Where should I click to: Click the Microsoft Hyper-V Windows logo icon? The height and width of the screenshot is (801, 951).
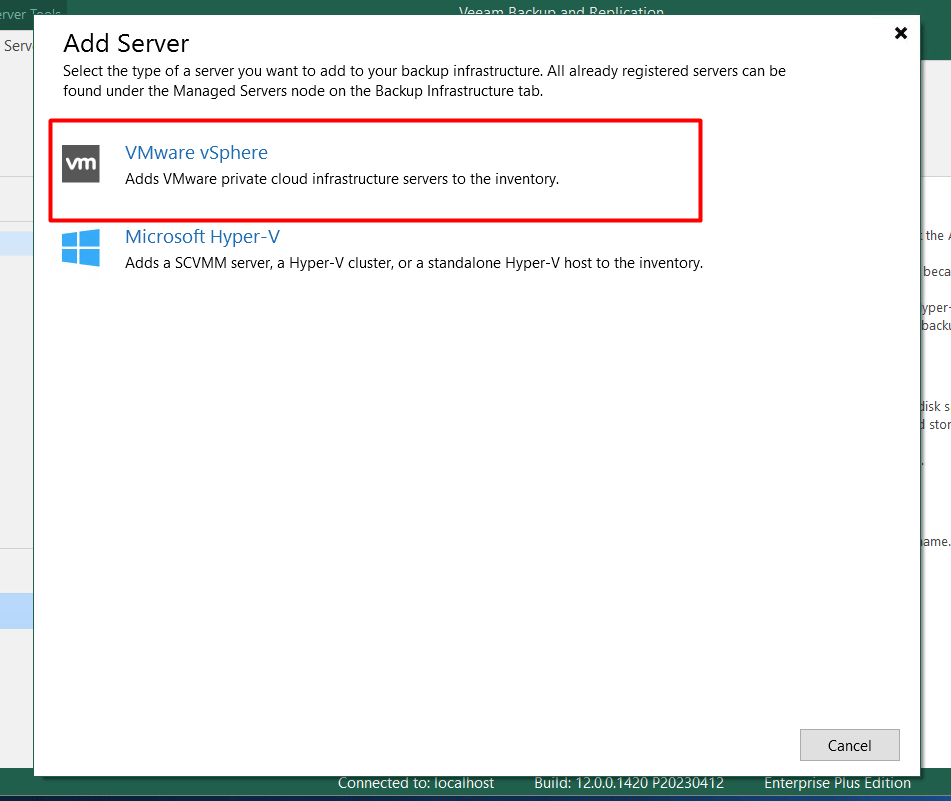click(81, 247)
